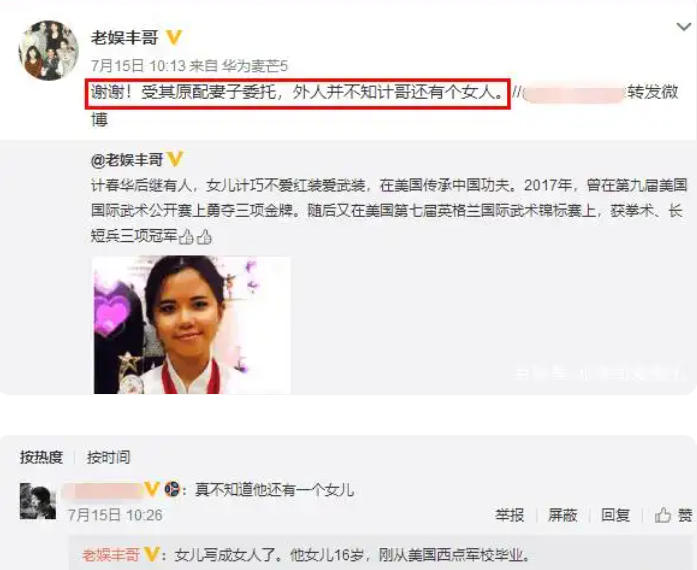The image size is (697, 570).
Task: Click the 老娱丰哥 author name
Action: click(x=125, y=37)
